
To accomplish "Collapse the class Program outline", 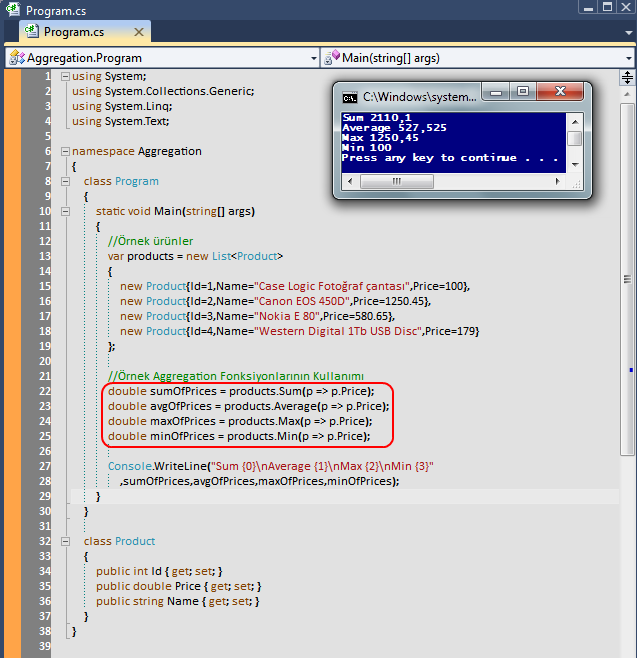I will click(77, 181).
